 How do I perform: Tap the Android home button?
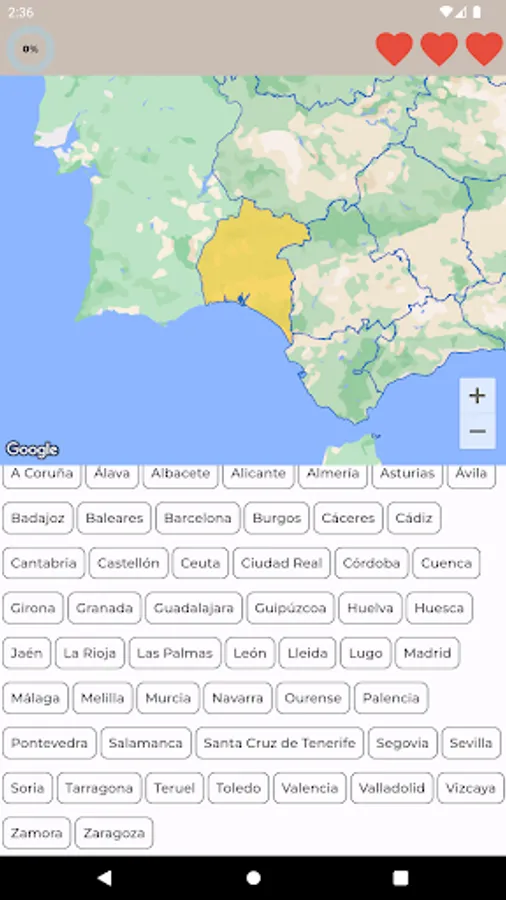tap(253, 878)
